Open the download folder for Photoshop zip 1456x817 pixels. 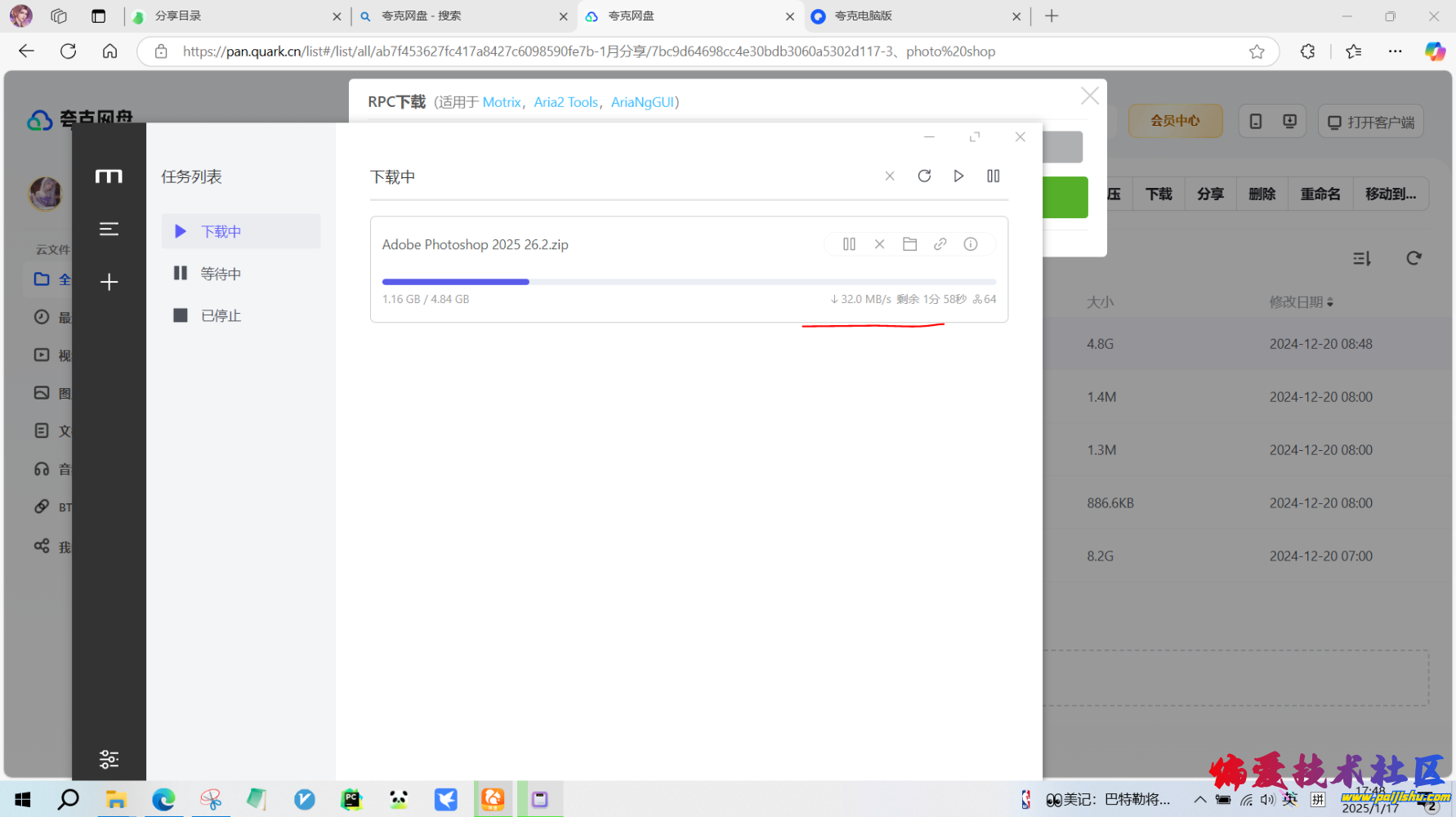click(x=909, y=244)
